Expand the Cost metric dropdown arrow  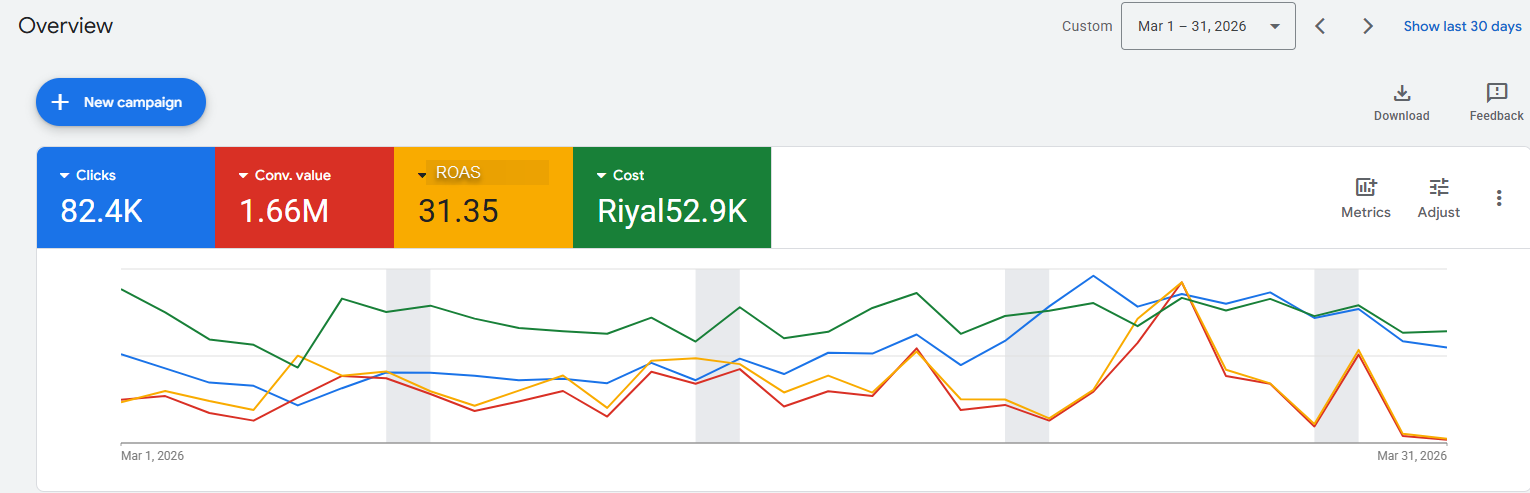[601, 176]
